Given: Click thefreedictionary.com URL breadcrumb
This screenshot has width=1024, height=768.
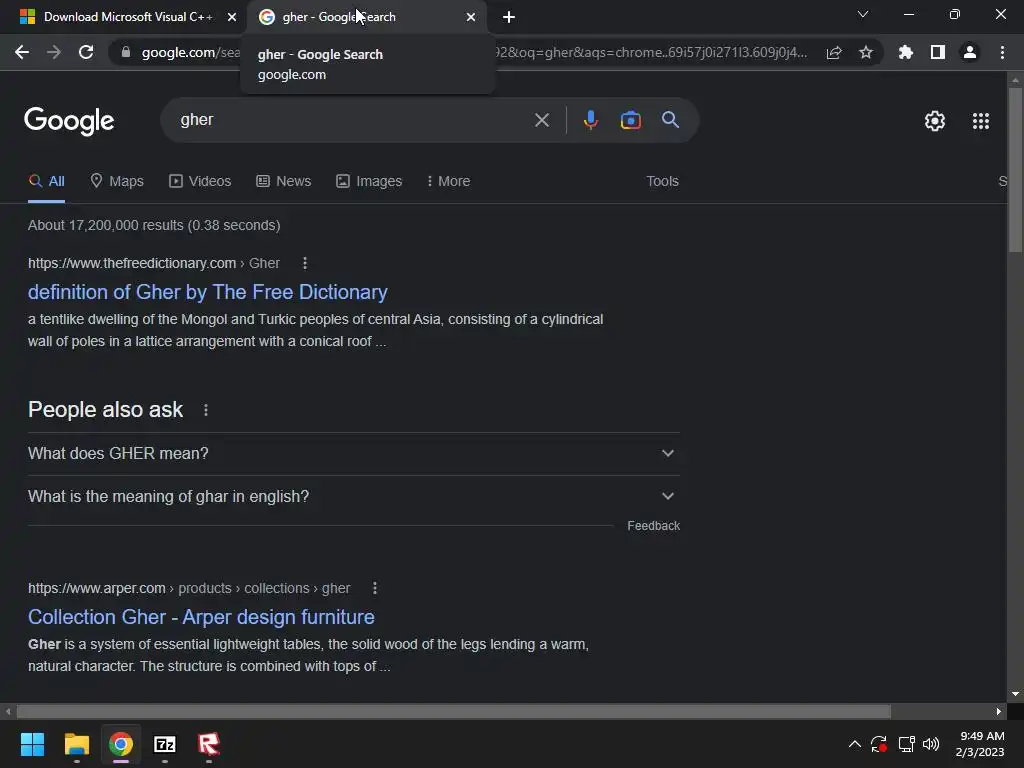Looking at the screenshot, I should (x=153, y=263).
